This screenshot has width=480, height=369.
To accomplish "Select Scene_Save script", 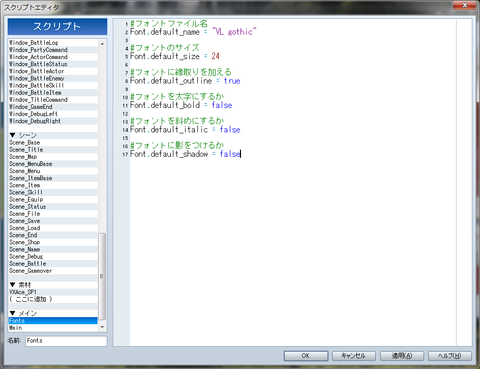I will point(53,221).
